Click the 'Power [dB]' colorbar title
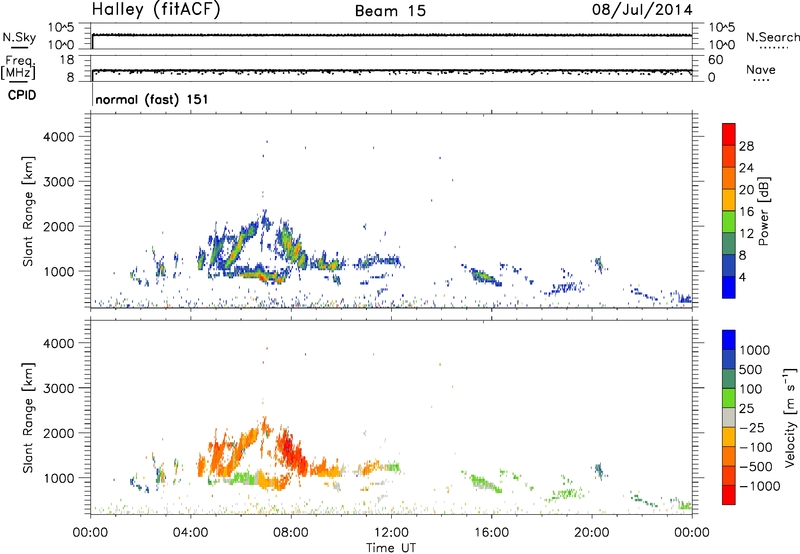Image resolution: width=800 pixels, height=554 pixels. coord(763,211)
